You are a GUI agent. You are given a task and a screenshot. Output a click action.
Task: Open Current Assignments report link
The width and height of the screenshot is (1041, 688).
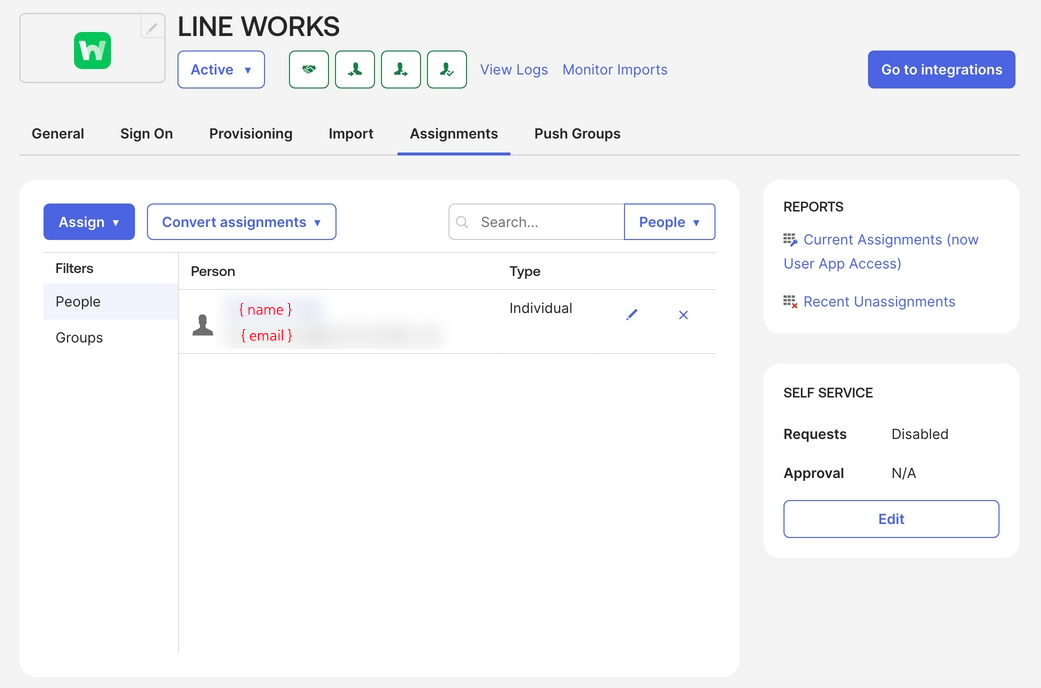[x=880, y=252]
